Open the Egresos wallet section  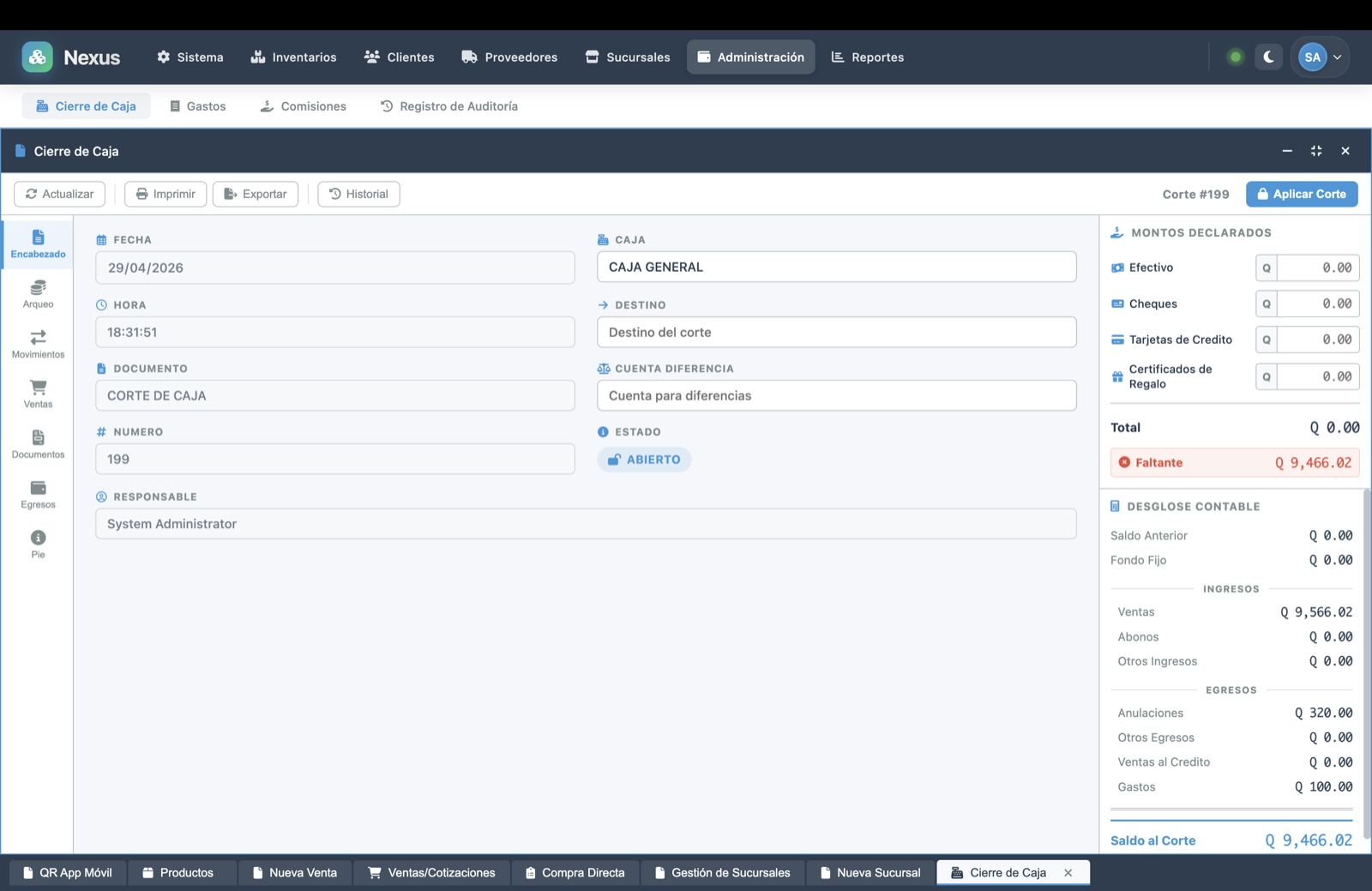pos(38,494)
